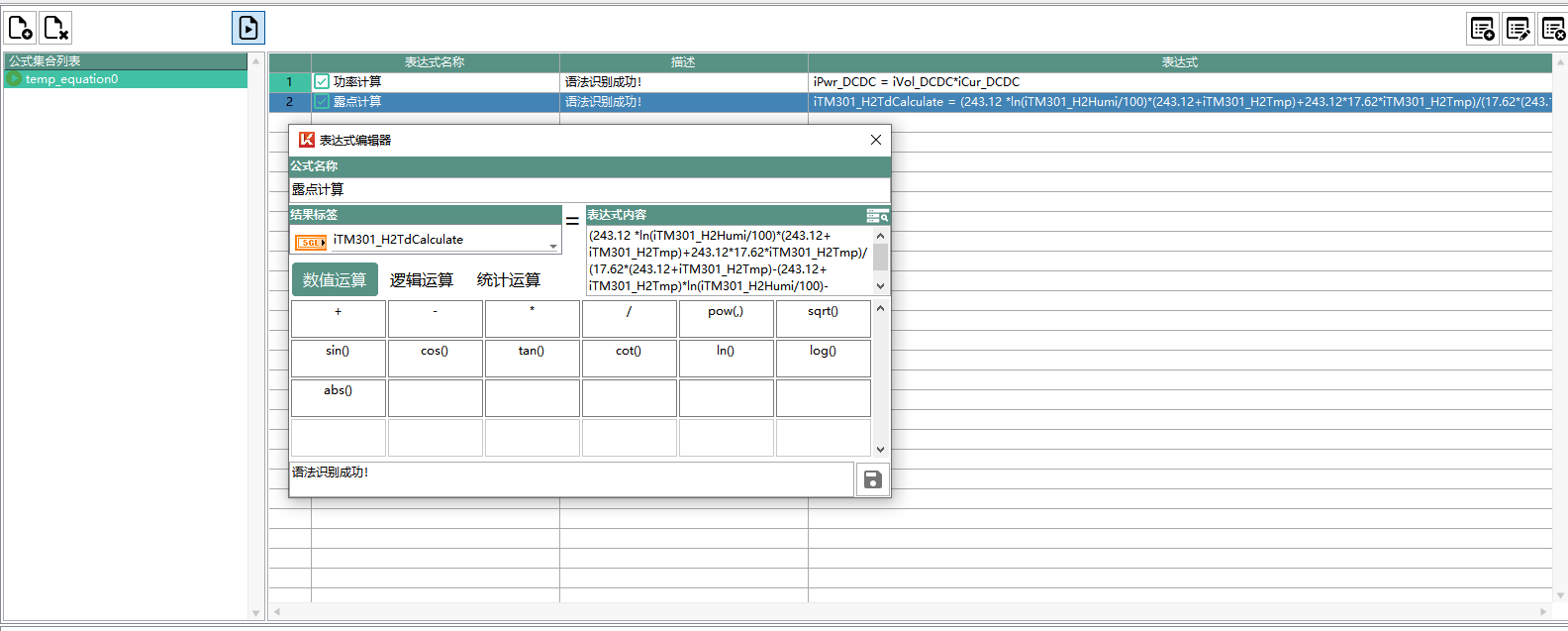Run the formula set with play-file icon
1568x631 pixels.
click(248, 28)
